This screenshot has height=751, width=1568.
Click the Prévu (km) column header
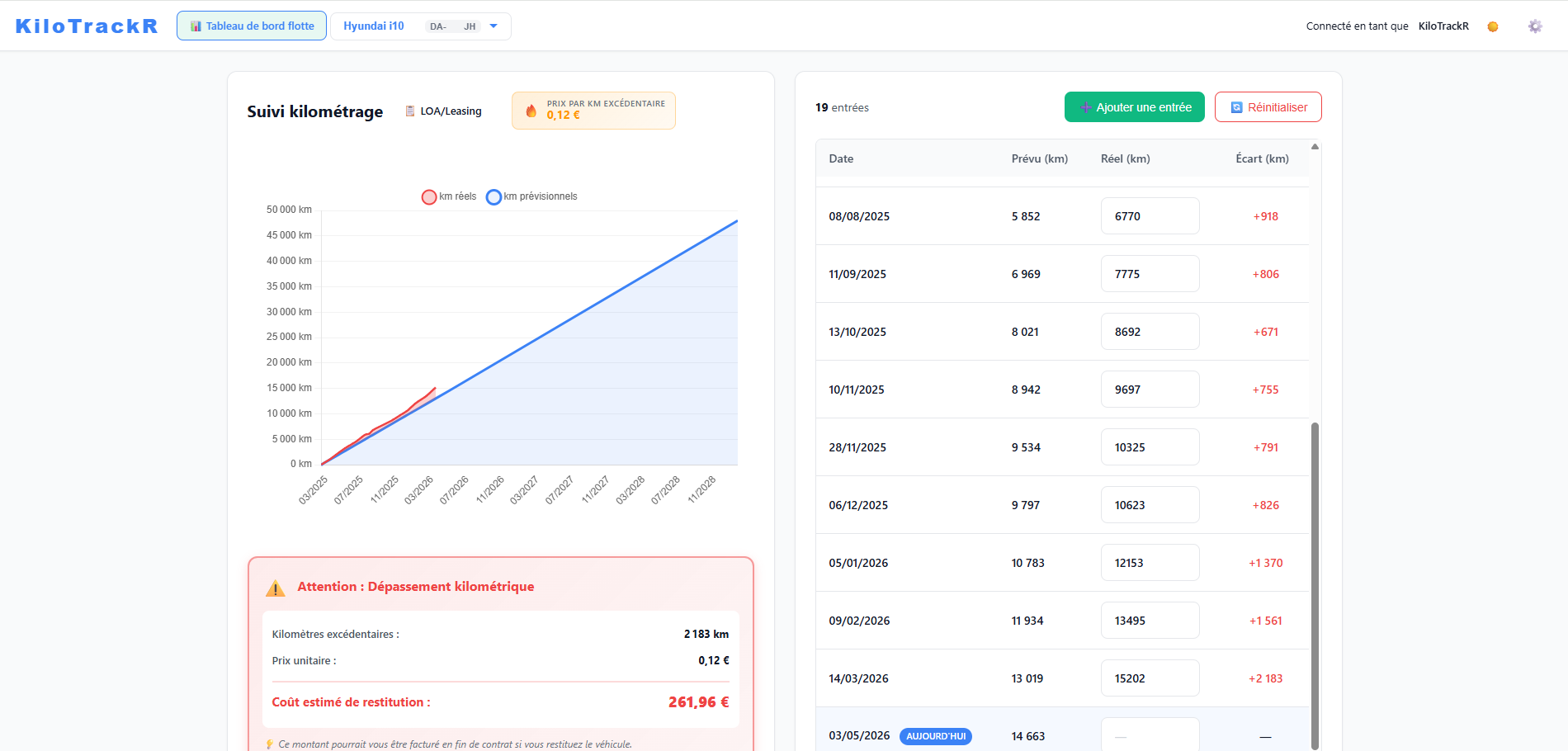1040,158
